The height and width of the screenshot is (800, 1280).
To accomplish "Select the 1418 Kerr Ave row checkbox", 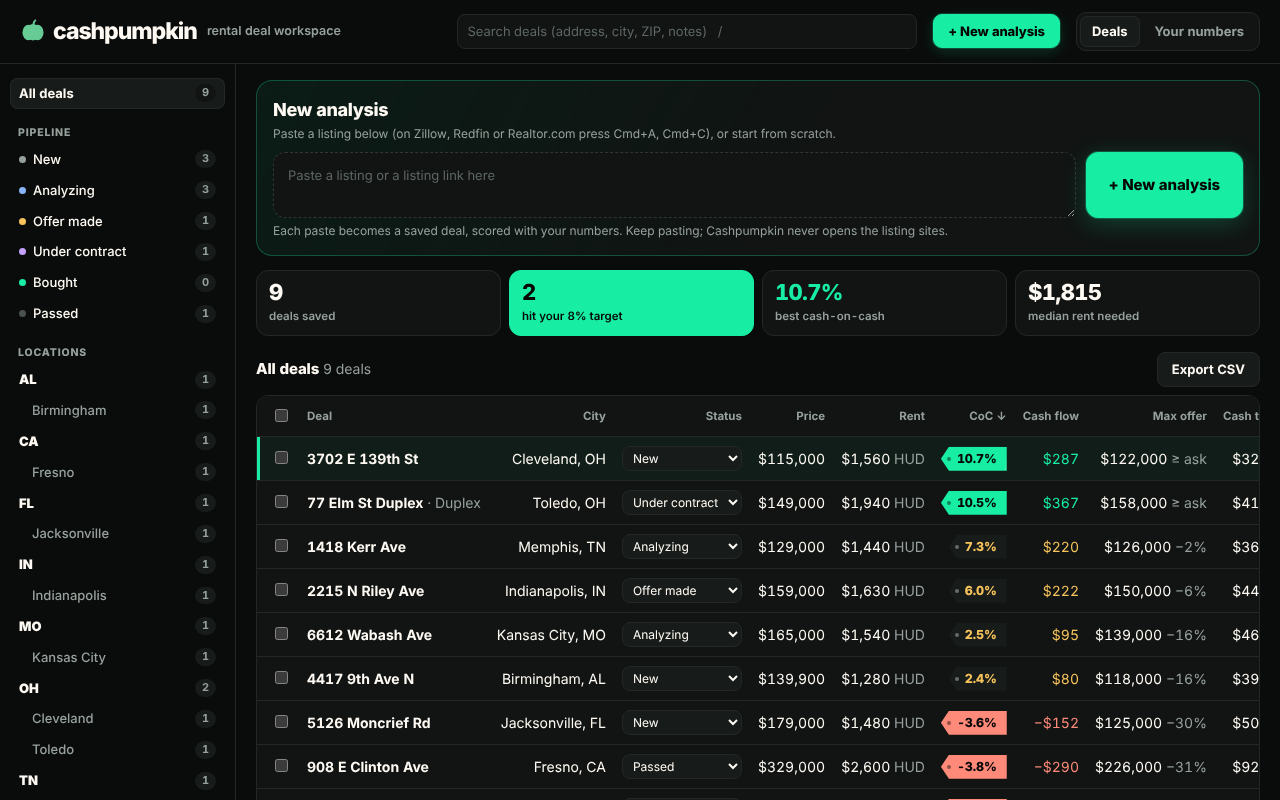I will point(281,546).
